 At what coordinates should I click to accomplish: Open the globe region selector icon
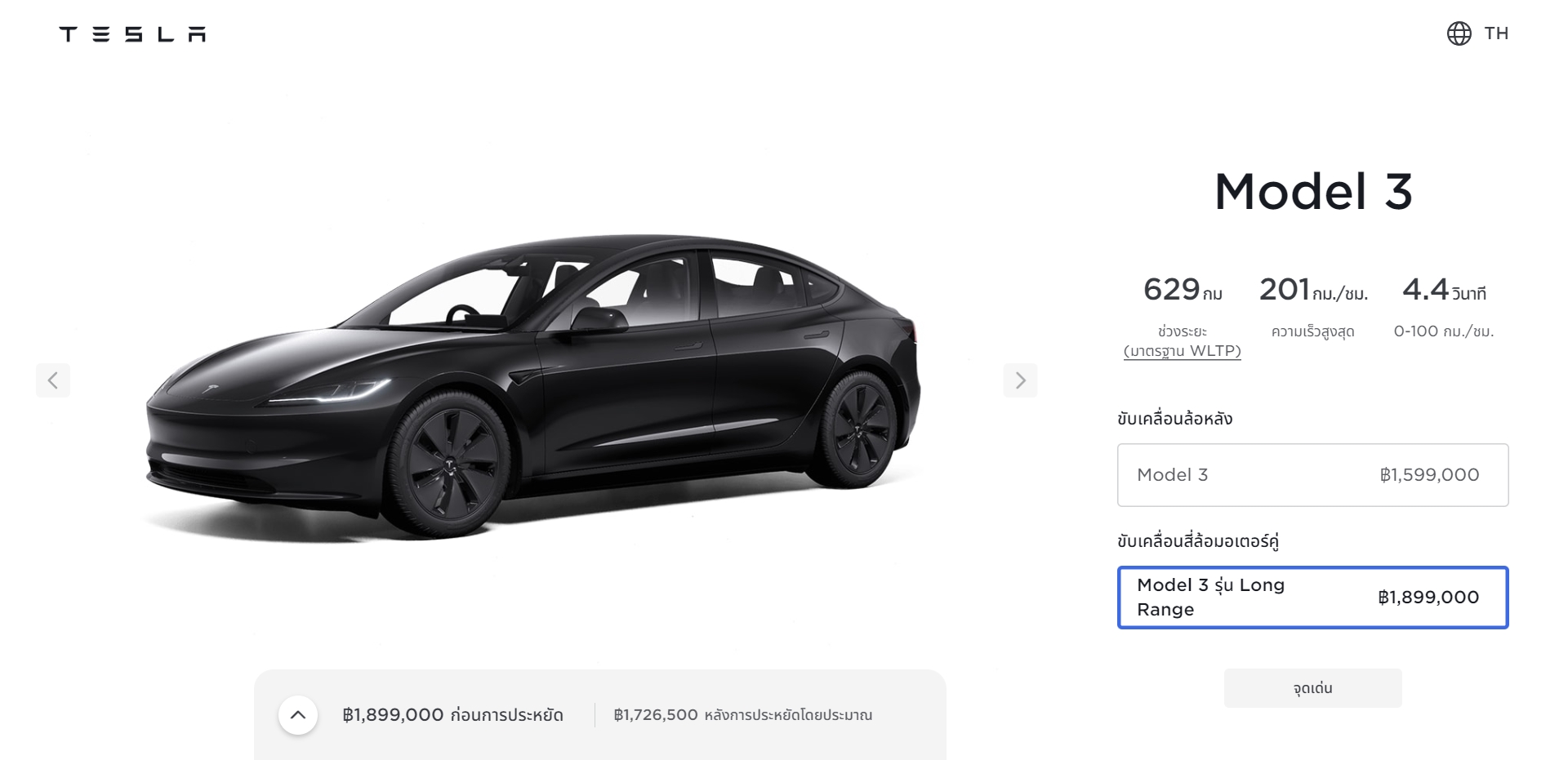click(x=1459, y=33)
